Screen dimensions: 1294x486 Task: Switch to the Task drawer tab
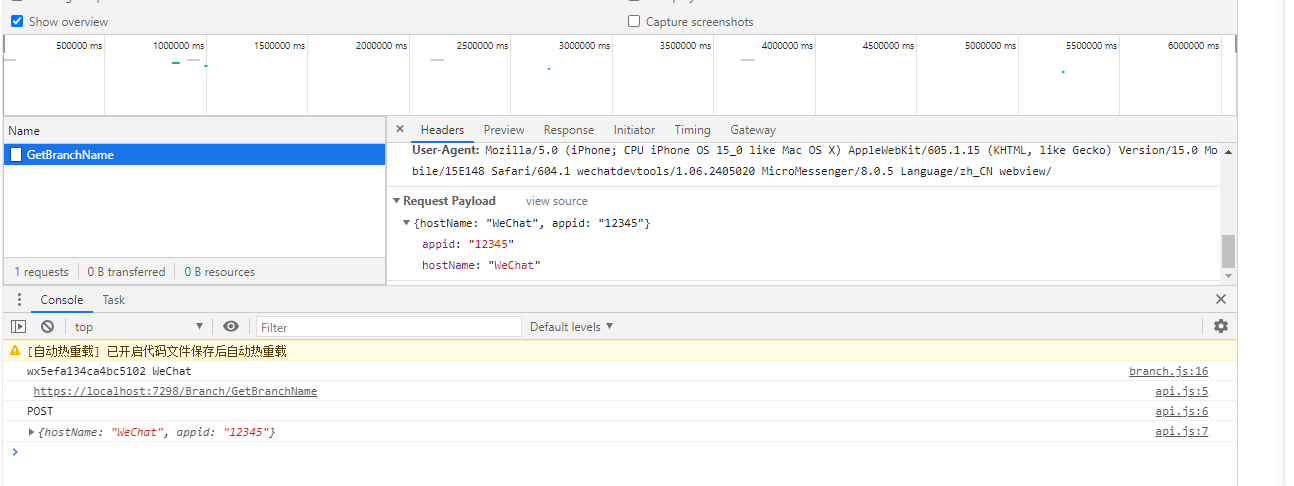click(114, 300)
